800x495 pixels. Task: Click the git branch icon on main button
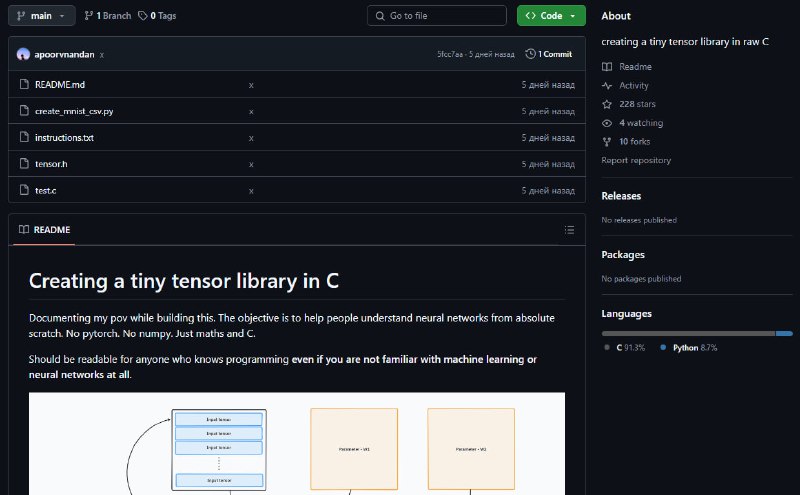point(21,16)
